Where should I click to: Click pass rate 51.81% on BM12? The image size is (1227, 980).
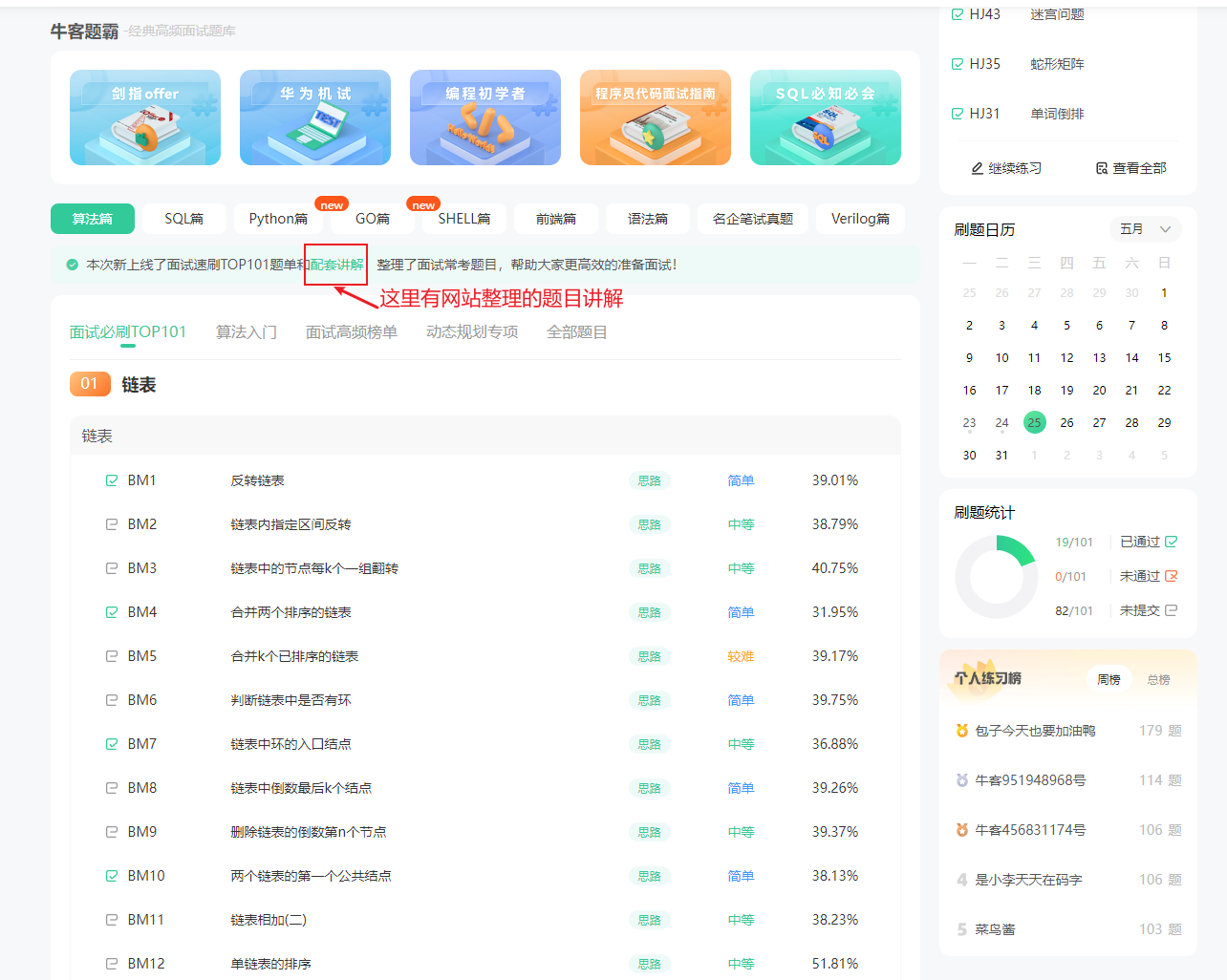tap(835, 964)
